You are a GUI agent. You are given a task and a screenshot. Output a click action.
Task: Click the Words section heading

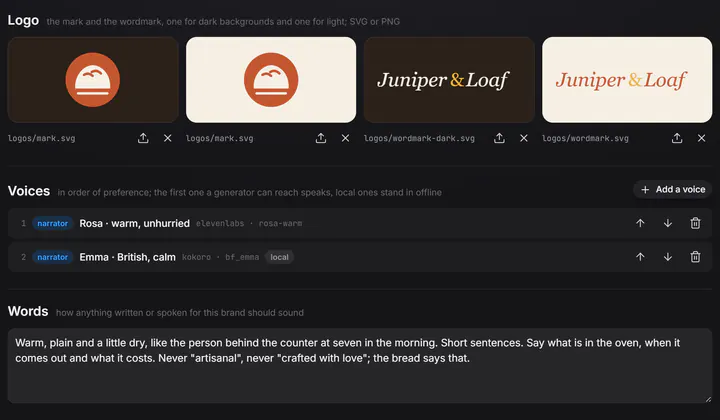coord(28,311)
